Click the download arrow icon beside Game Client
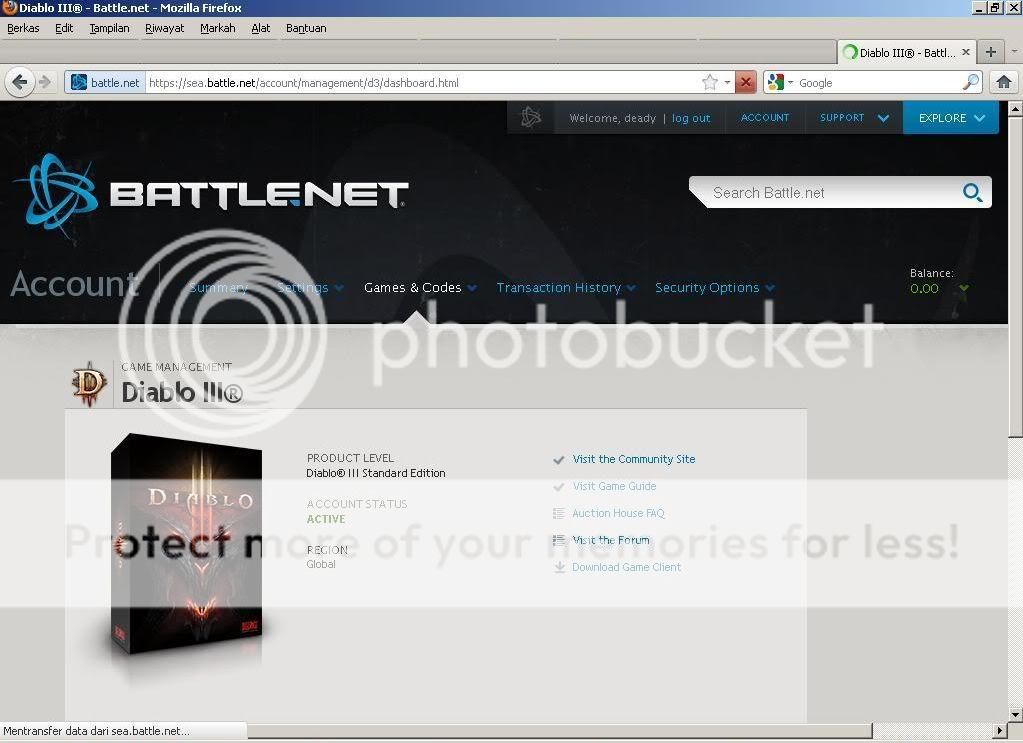The image size is (1023, 743). coord(559,568)
